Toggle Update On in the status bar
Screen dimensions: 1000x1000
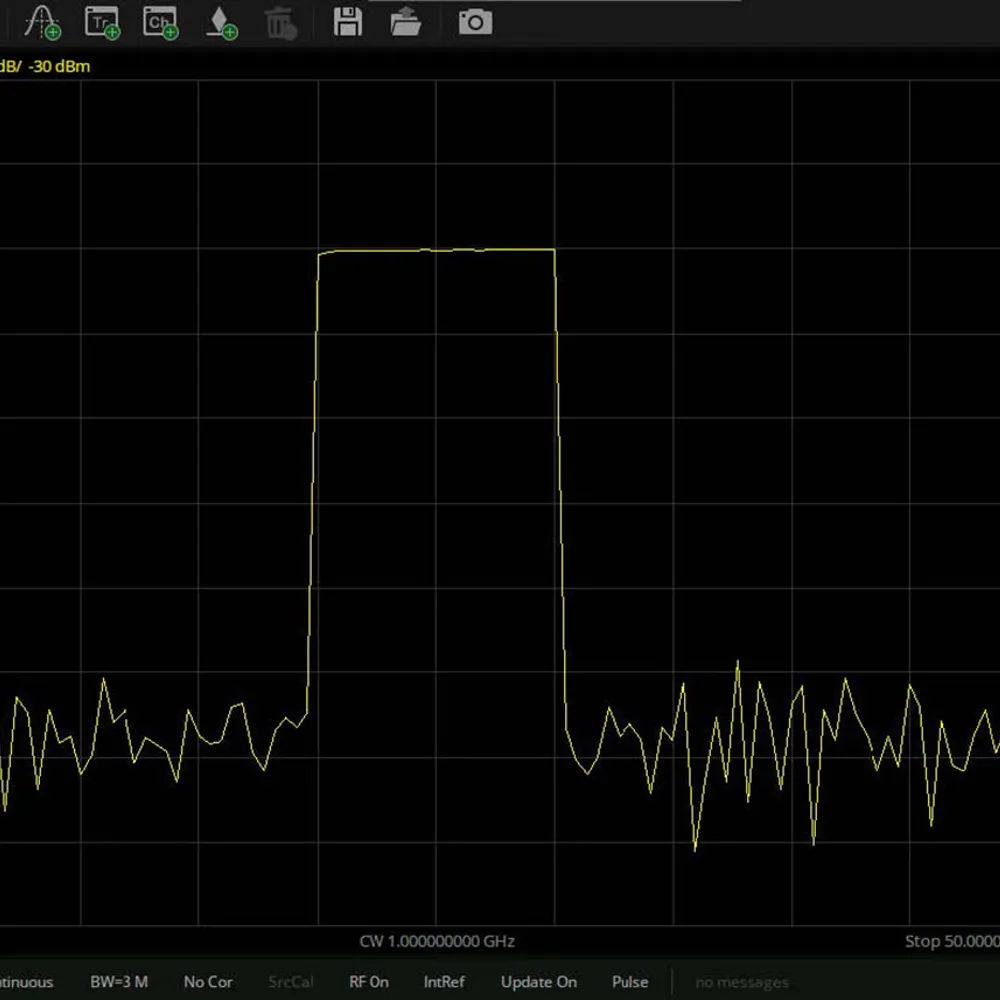point(538,982)
